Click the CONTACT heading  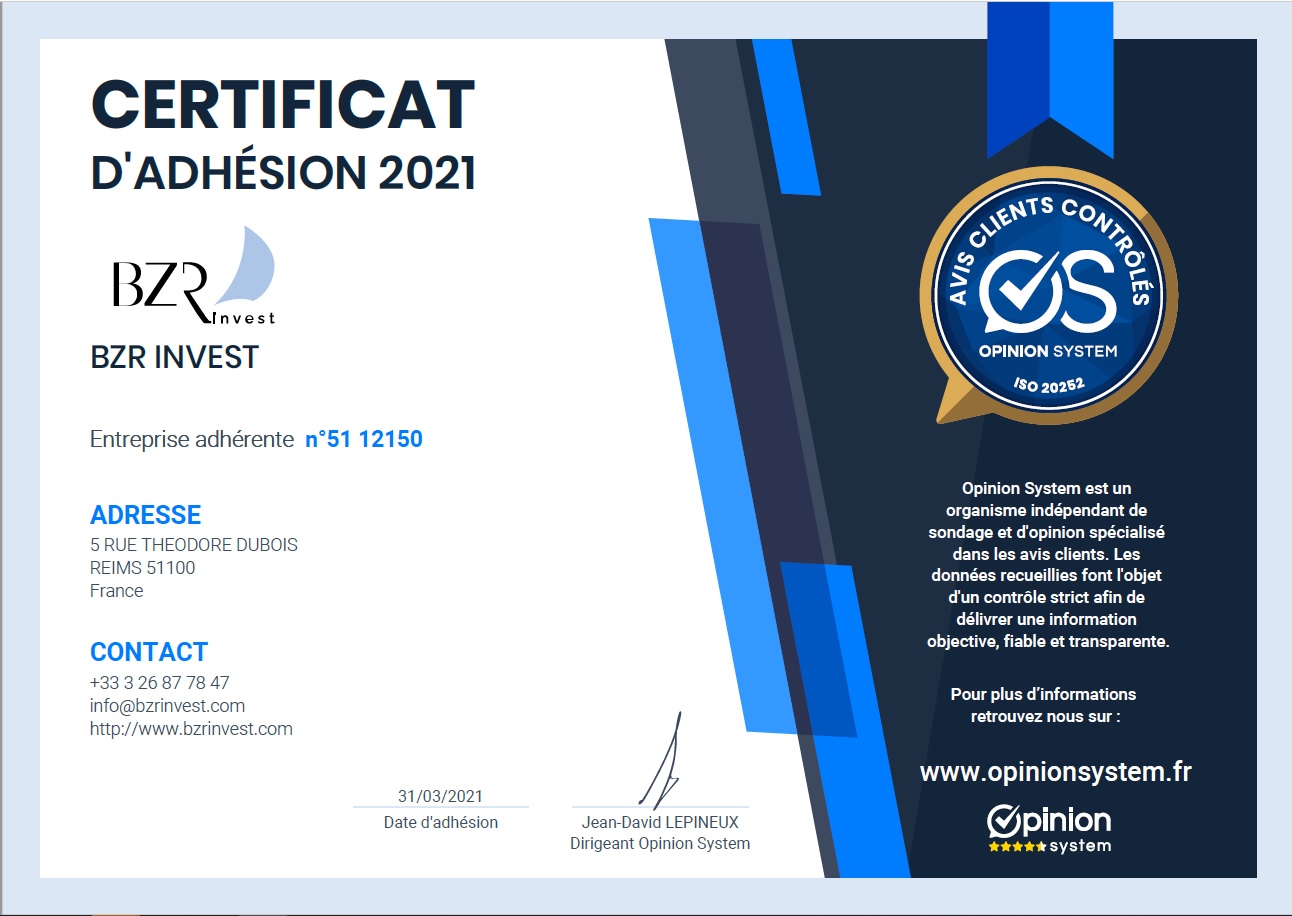click(x=149, y=652)
